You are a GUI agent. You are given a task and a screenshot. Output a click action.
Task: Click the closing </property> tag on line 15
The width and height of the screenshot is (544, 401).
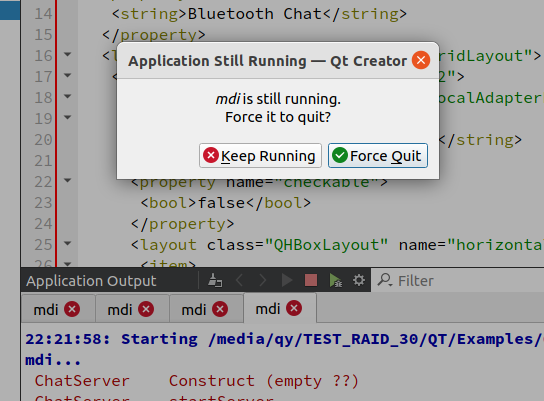(x=154, y=35)
